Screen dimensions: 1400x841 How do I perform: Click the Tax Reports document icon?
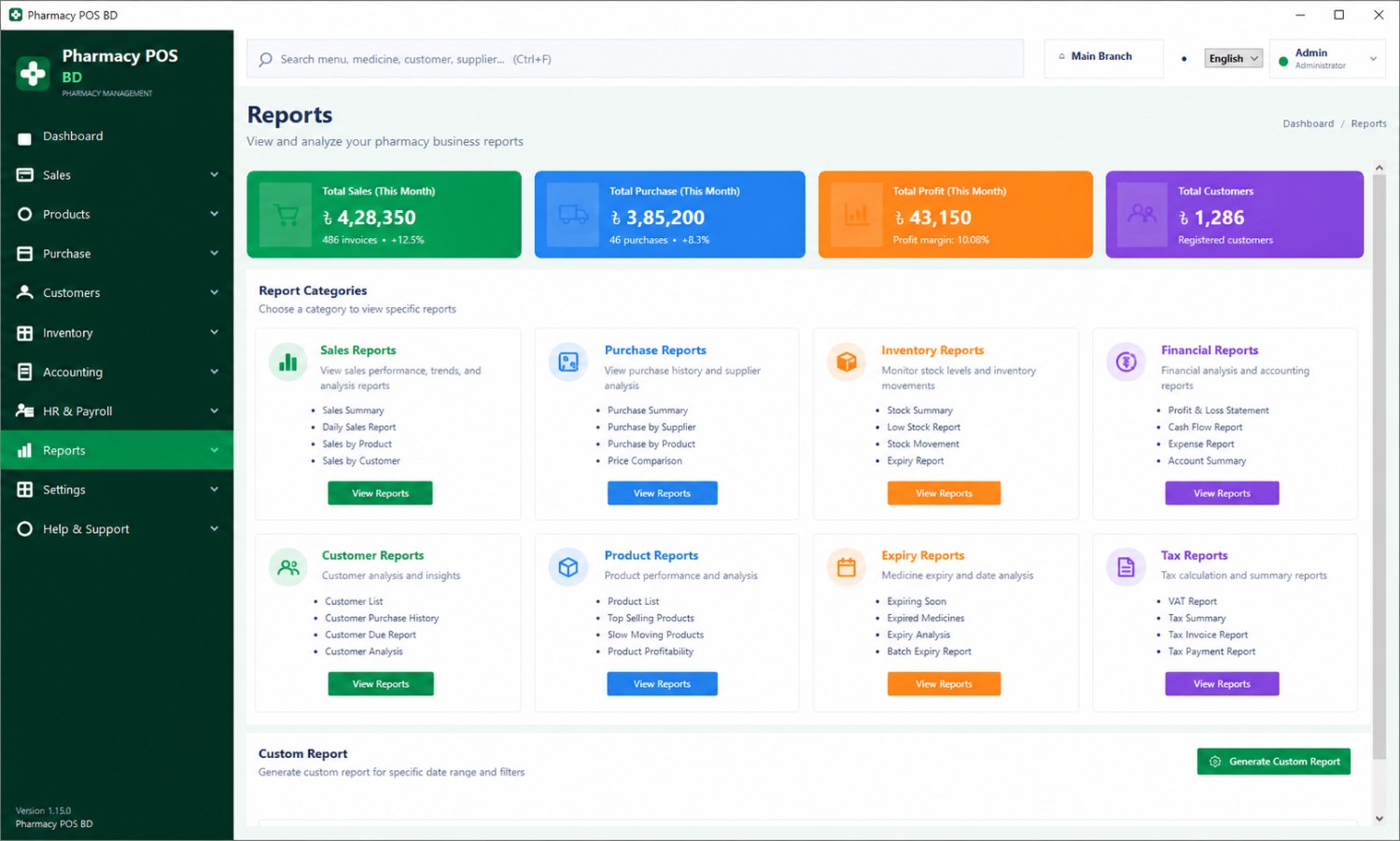point(1126,568)
